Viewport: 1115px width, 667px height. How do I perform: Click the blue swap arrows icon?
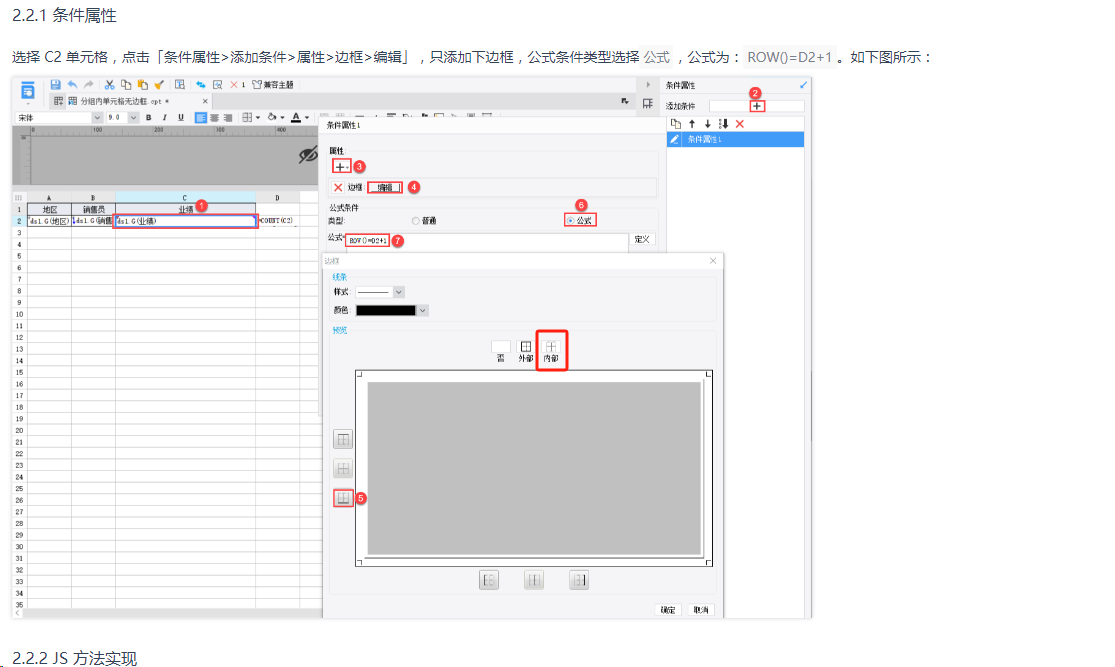[x=201, y=85]
